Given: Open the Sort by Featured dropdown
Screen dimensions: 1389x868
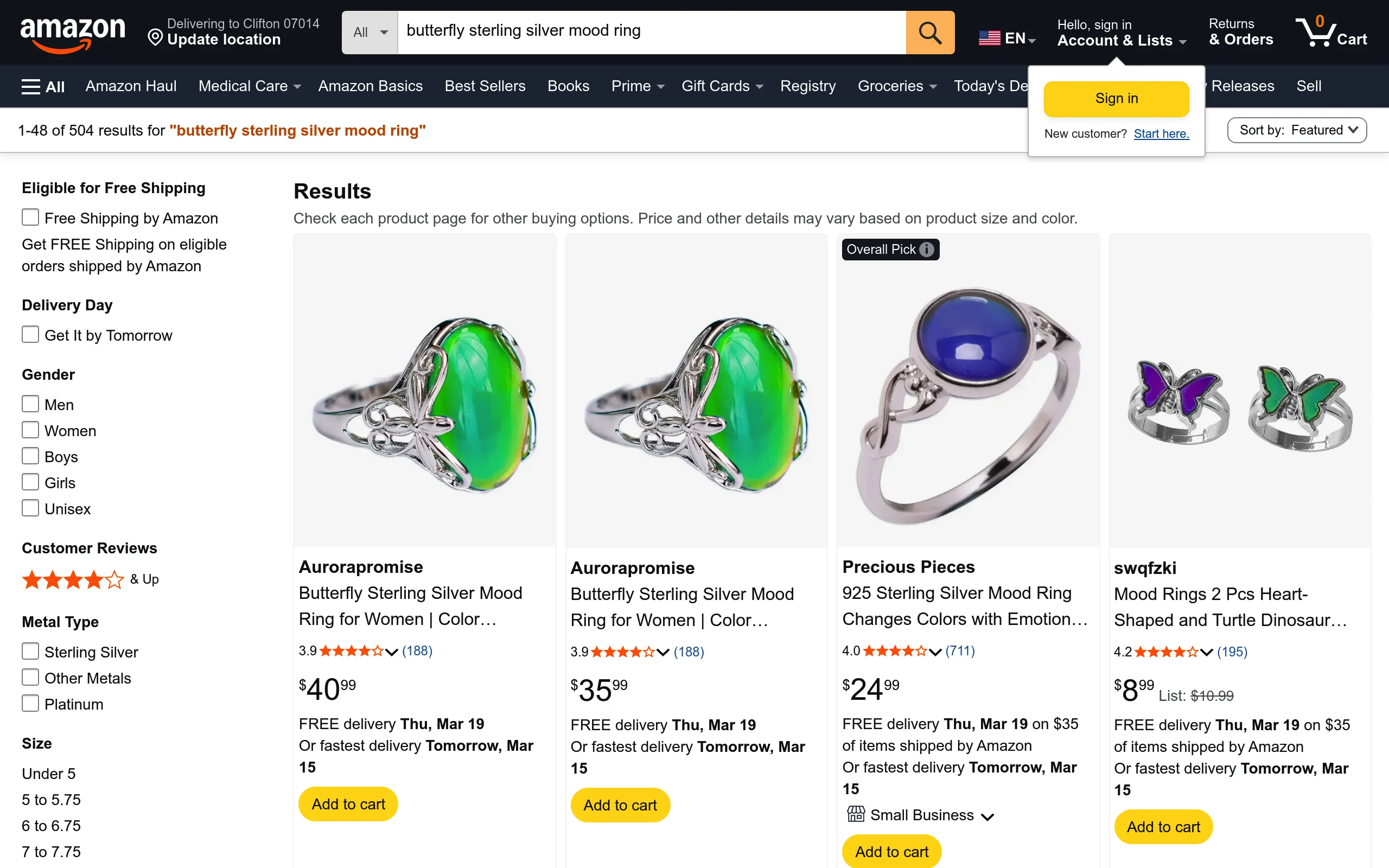Looking at the screenshot, I should click(1297, 130).
